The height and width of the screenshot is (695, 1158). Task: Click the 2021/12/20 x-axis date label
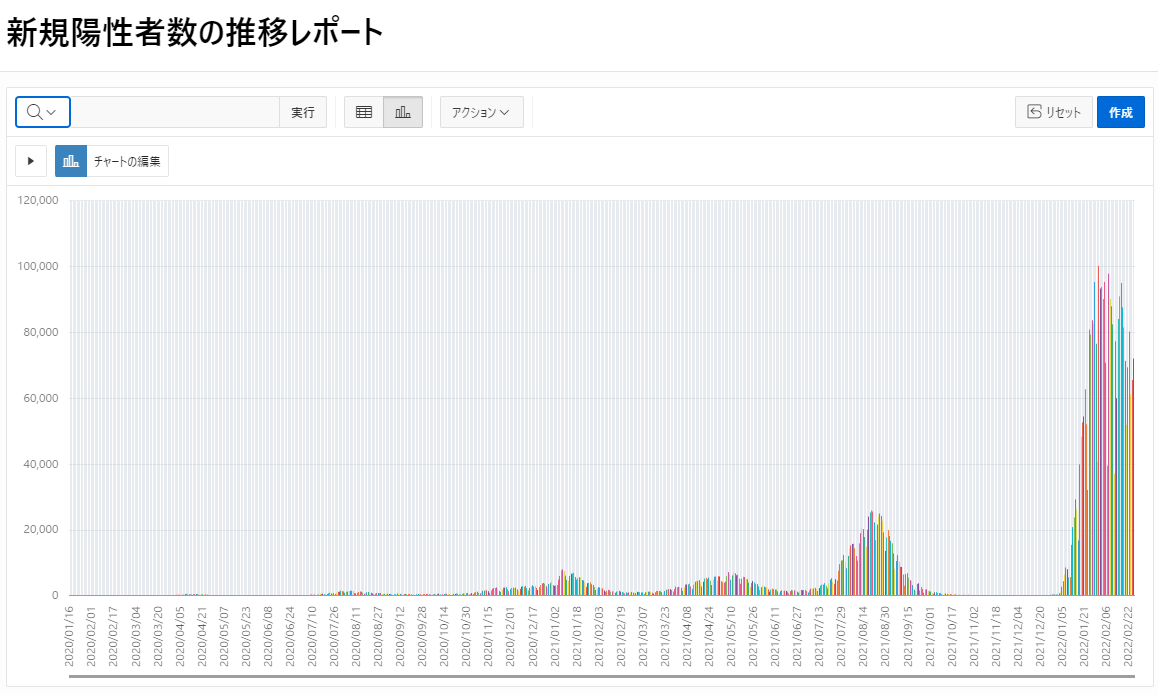(1040, 637)
